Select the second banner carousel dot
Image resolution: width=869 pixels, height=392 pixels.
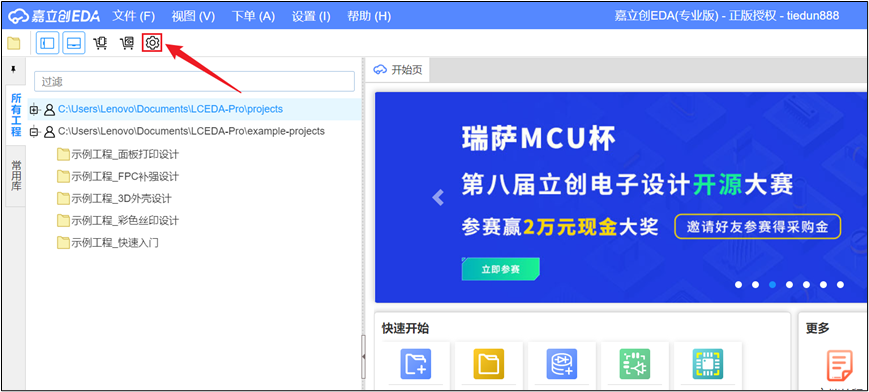pos(755,284)
